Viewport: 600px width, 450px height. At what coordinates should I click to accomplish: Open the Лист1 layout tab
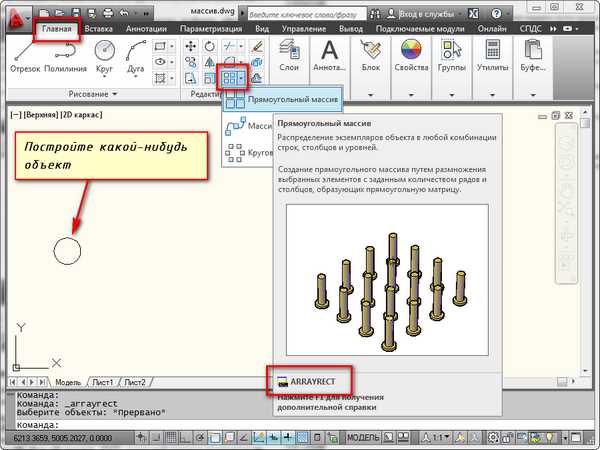click(104, 382)
